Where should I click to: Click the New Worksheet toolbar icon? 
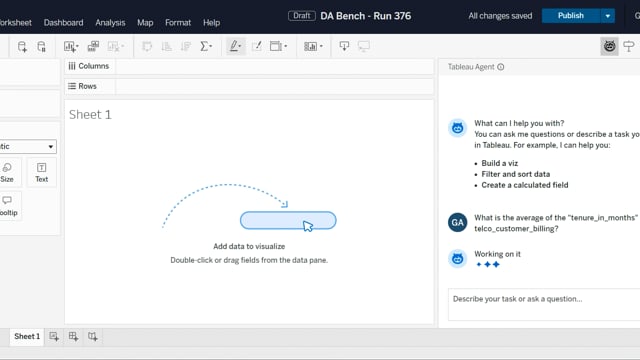pyautogui.click(x=69, y=46)
